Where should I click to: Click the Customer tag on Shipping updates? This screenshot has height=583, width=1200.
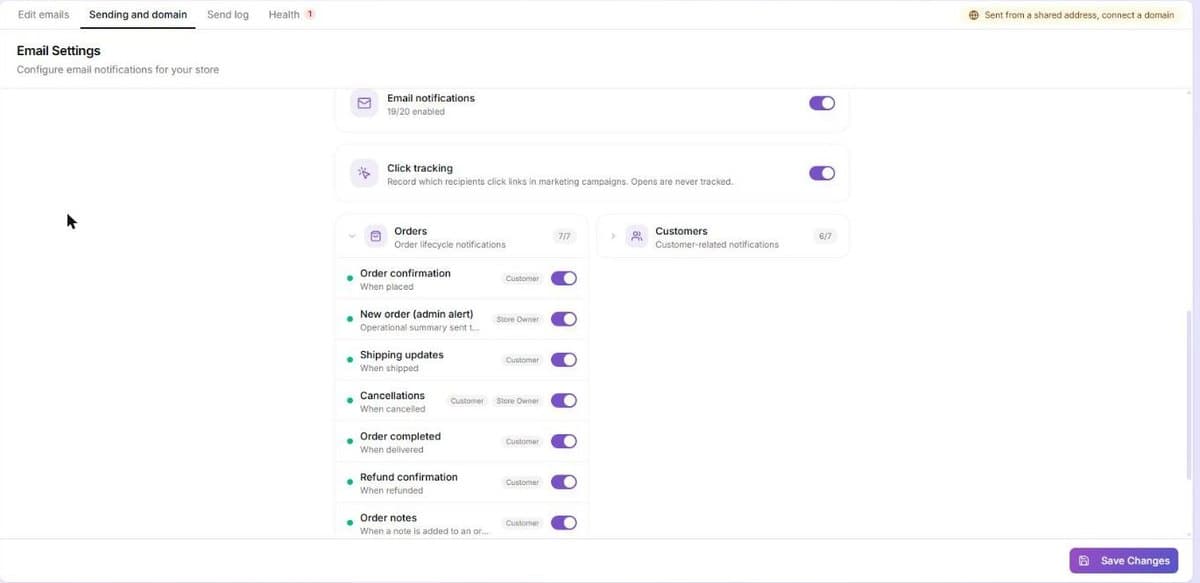point(522,360)
